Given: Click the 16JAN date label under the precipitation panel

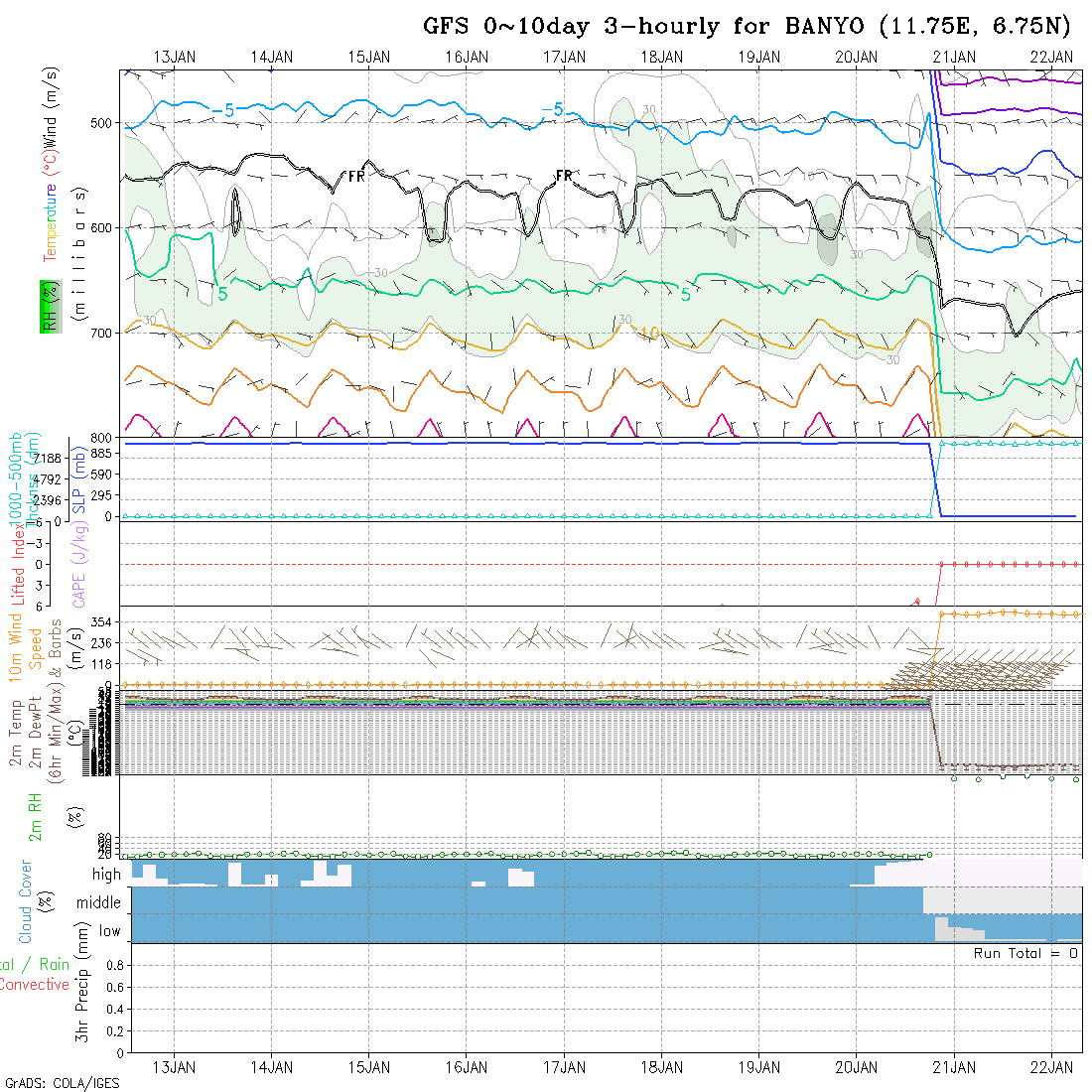Looking at the screenshot, I should coord(467,1067).
